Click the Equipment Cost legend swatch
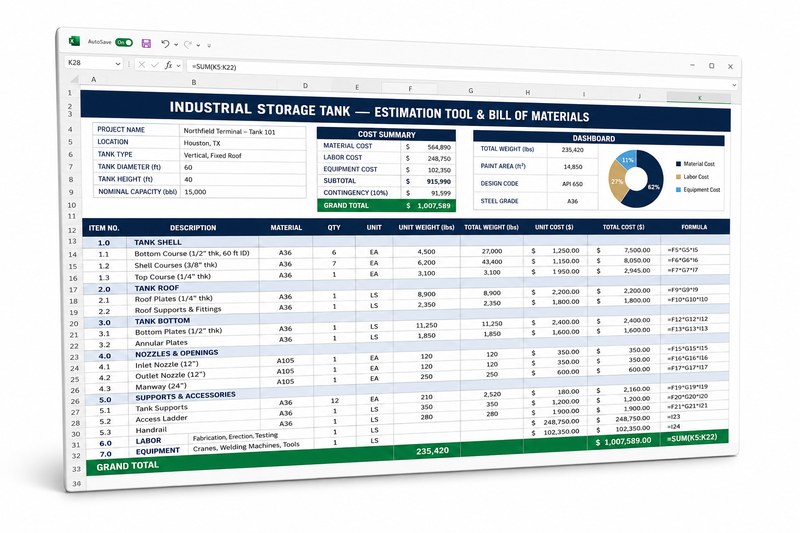The image size is (800, 533). [x=678, y=190]
